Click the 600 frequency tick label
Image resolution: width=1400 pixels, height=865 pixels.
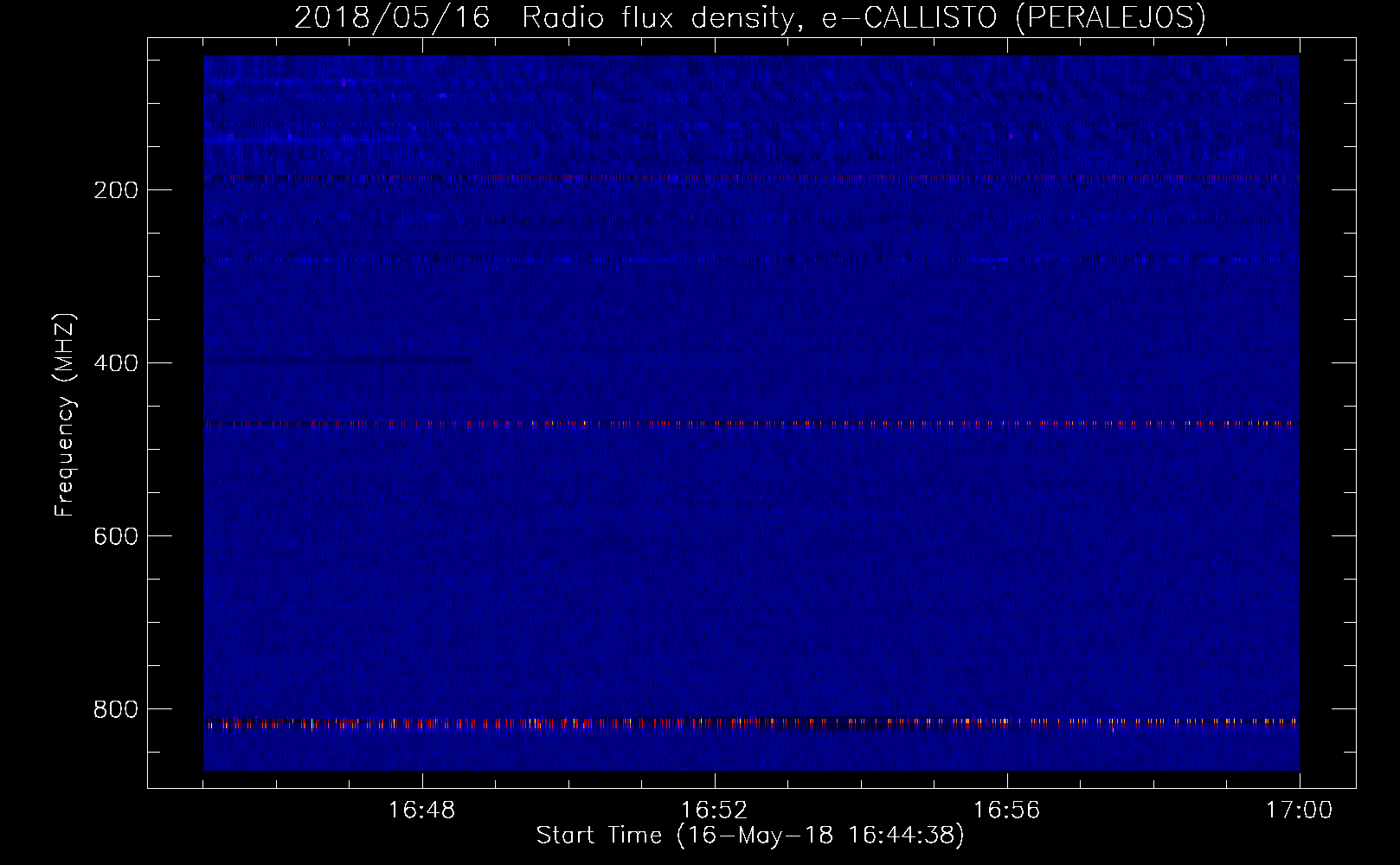coord(116,536)
